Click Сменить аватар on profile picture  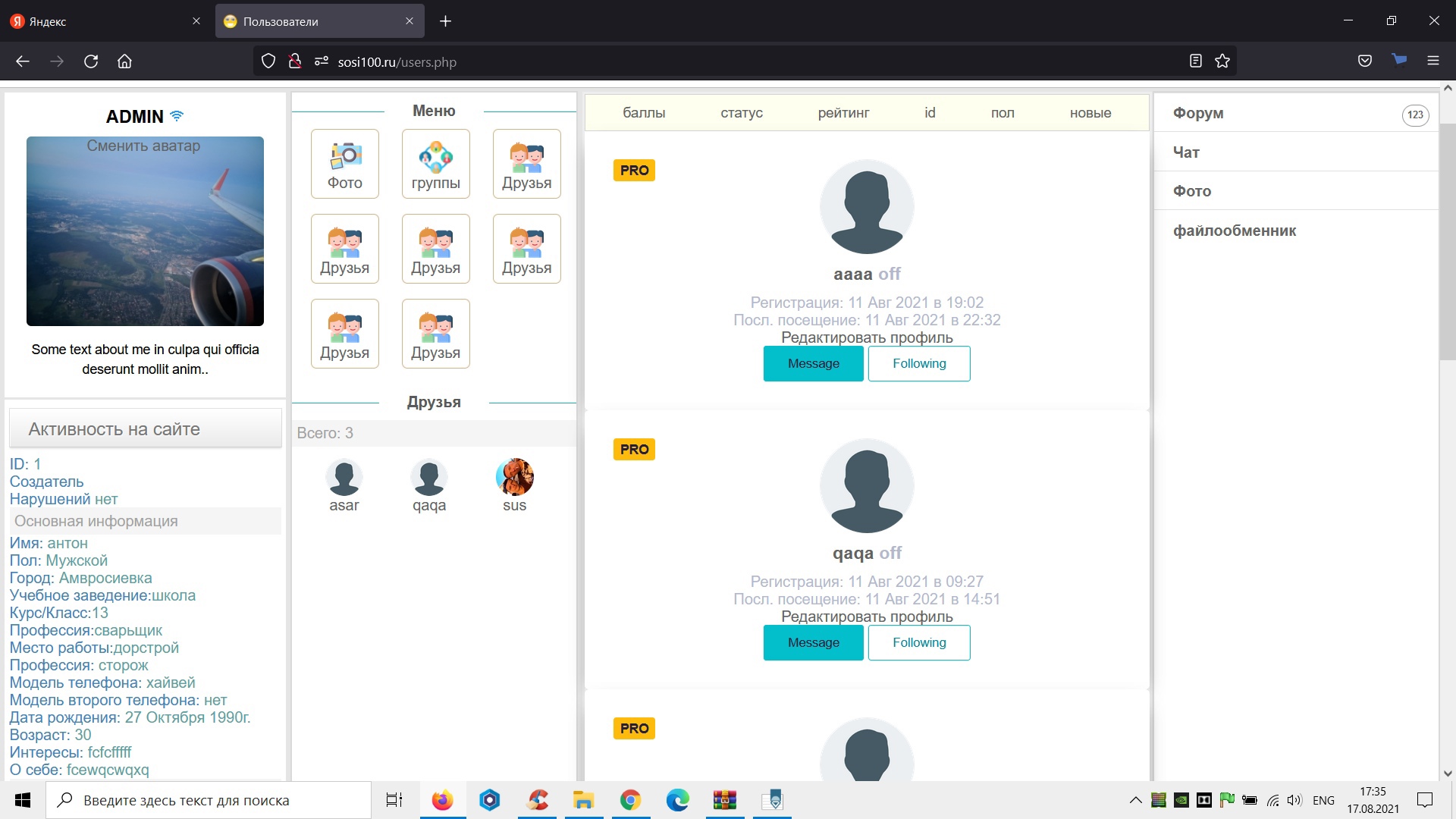(x=143, y=146)
